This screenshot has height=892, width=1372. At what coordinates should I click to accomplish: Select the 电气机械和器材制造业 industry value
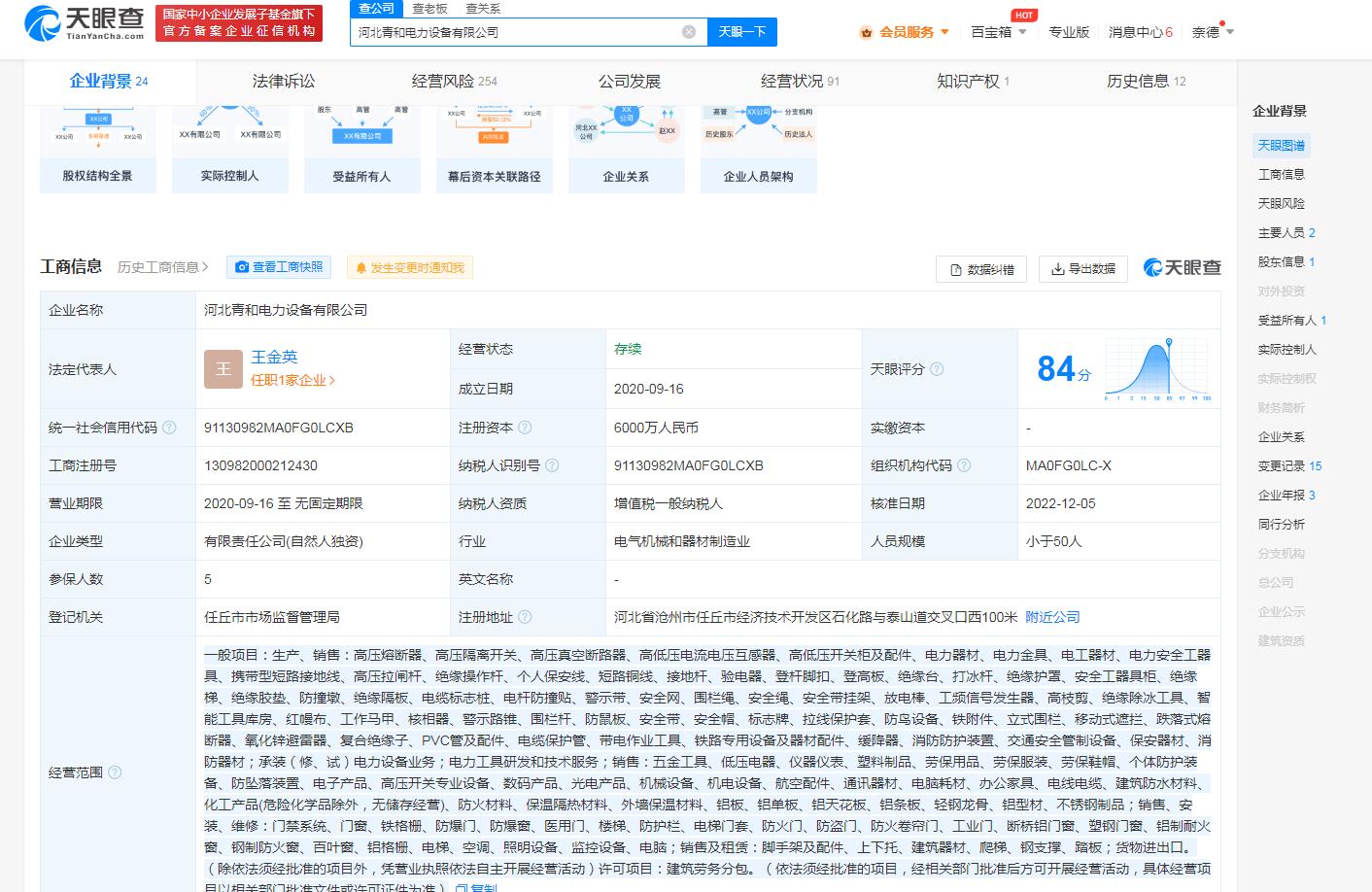[682, 541]
